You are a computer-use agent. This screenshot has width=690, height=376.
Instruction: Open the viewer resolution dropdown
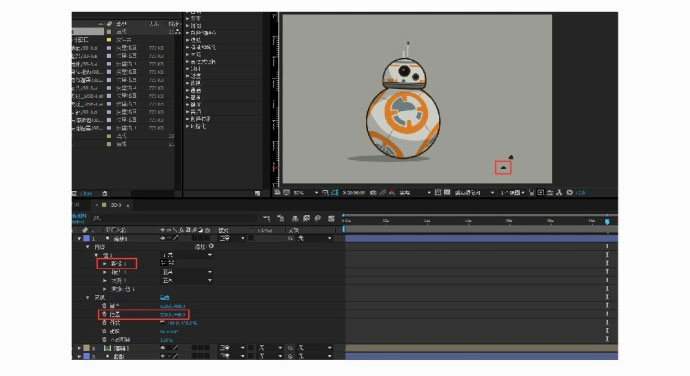pos(415,192)
